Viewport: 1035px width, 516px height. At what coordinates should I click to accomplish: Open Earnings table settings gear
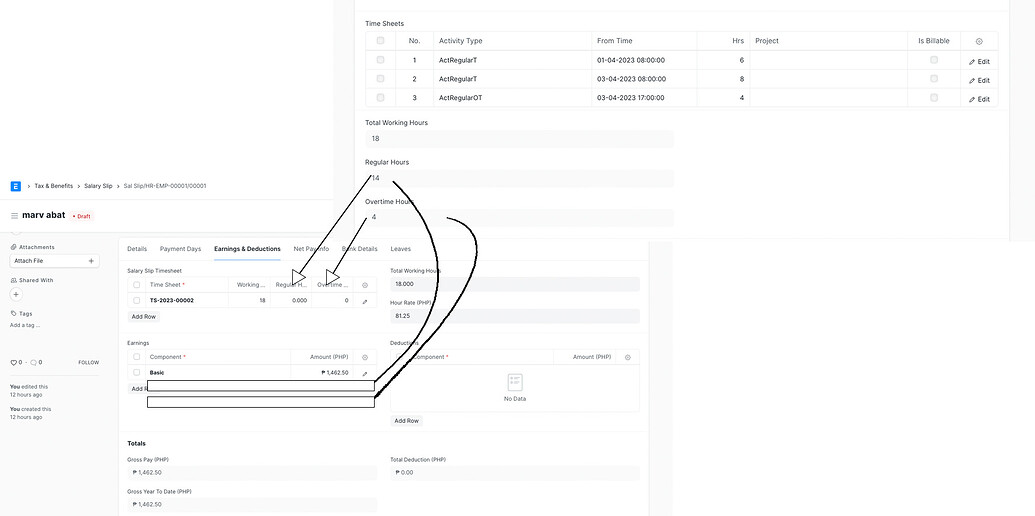pyautogui.click(x=365, y=357)
